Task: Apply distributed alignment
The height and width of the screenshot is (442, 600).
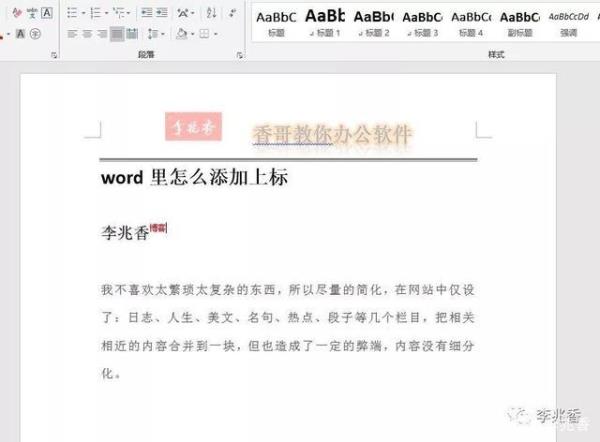Action: click(132, 34)
